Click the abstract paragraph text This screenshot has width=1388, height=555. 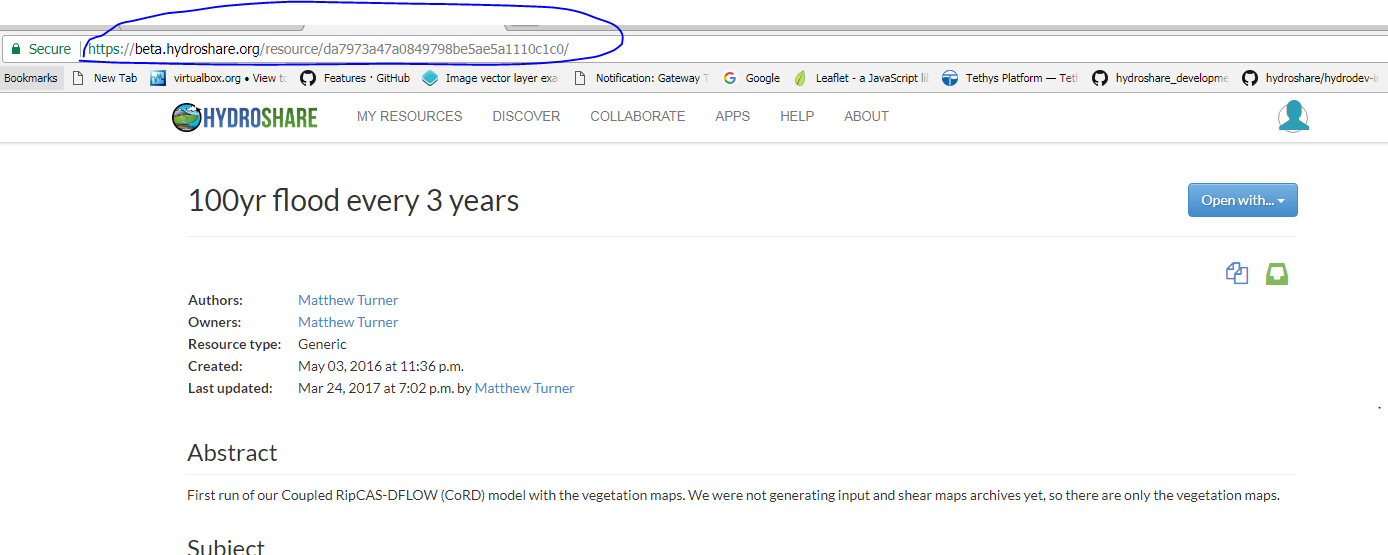[733, 495]
